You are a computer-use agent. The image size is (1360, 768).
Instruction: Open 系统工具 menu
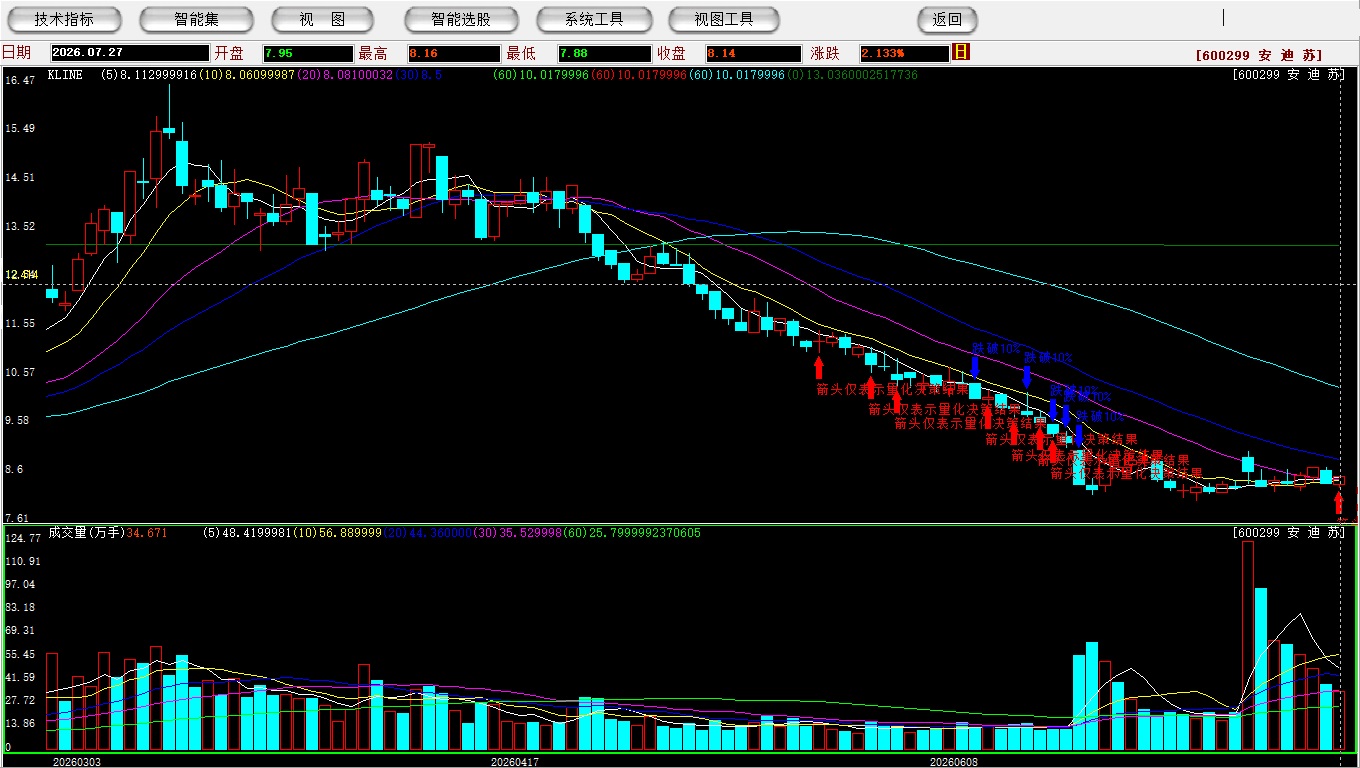click(x=594, y=19)
